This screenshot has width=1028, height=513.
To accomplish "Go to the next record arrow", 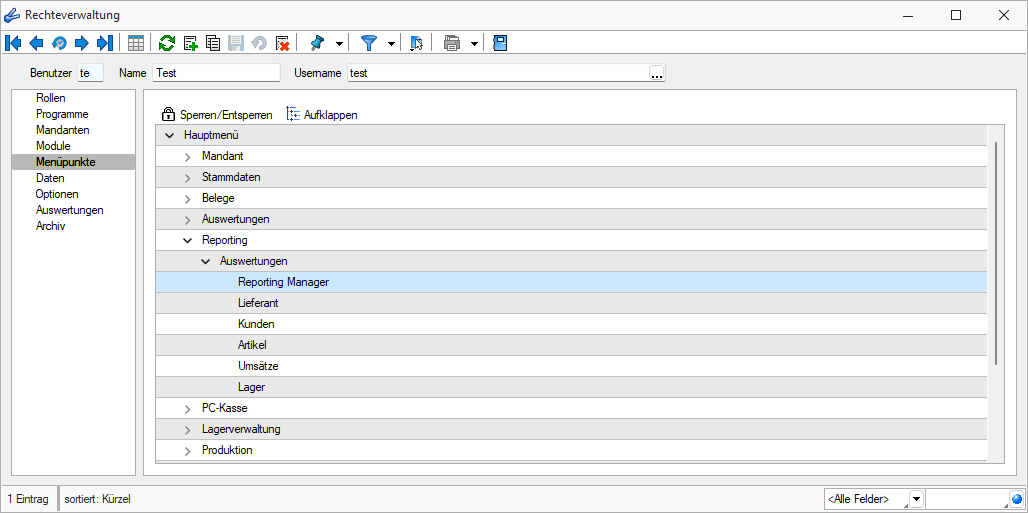I will (82, 43).
